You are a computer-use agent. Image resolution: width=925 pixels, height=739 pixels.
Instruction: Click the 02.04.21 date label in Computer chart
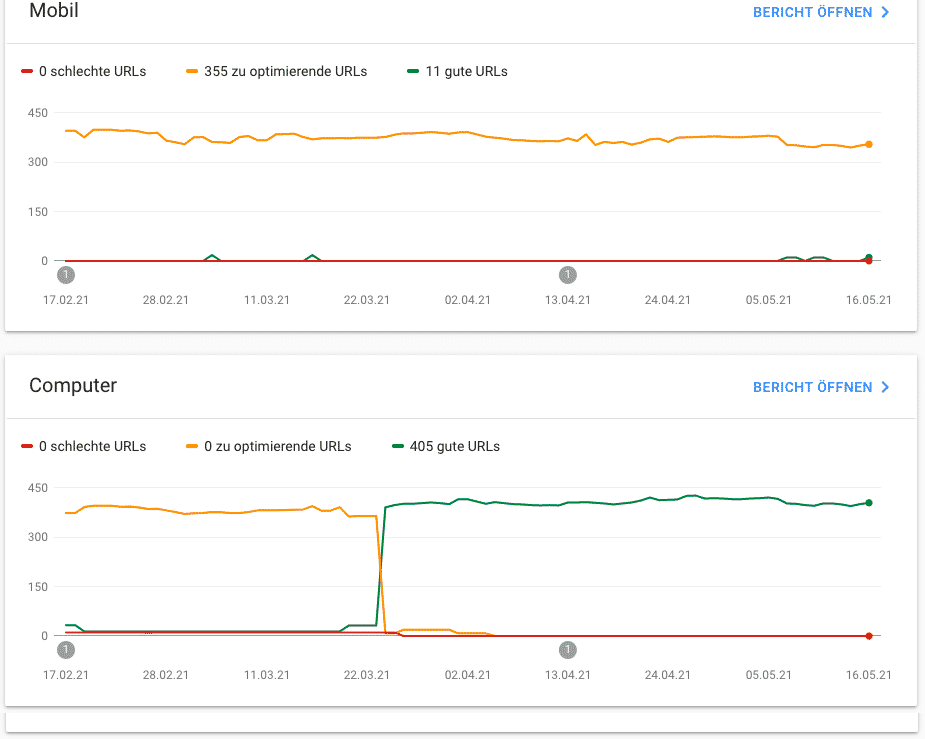tap(468, 675)
